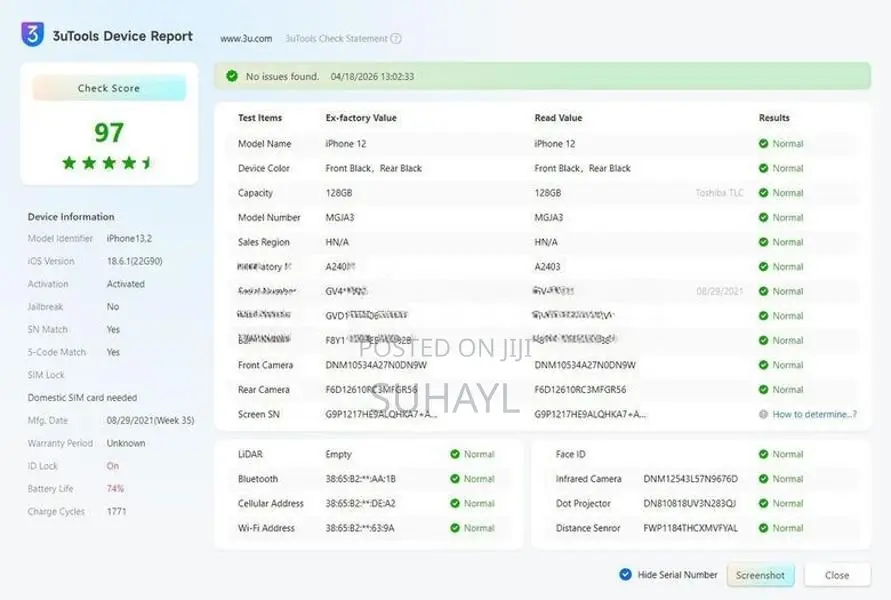
Task: Click the Normal status icon for LiDAR
Action: click(455, 454)
